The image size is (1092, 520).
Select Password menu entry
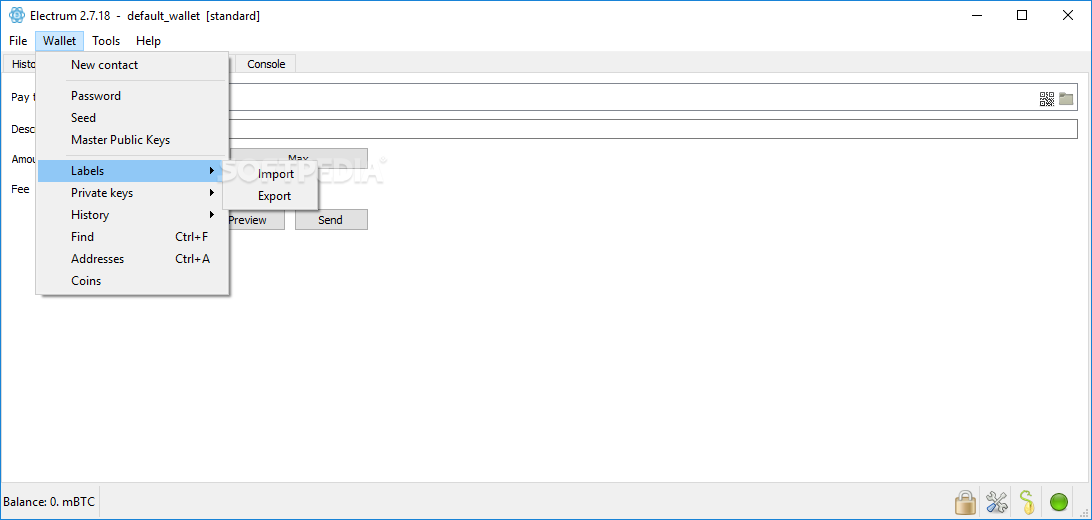(132, 96)
